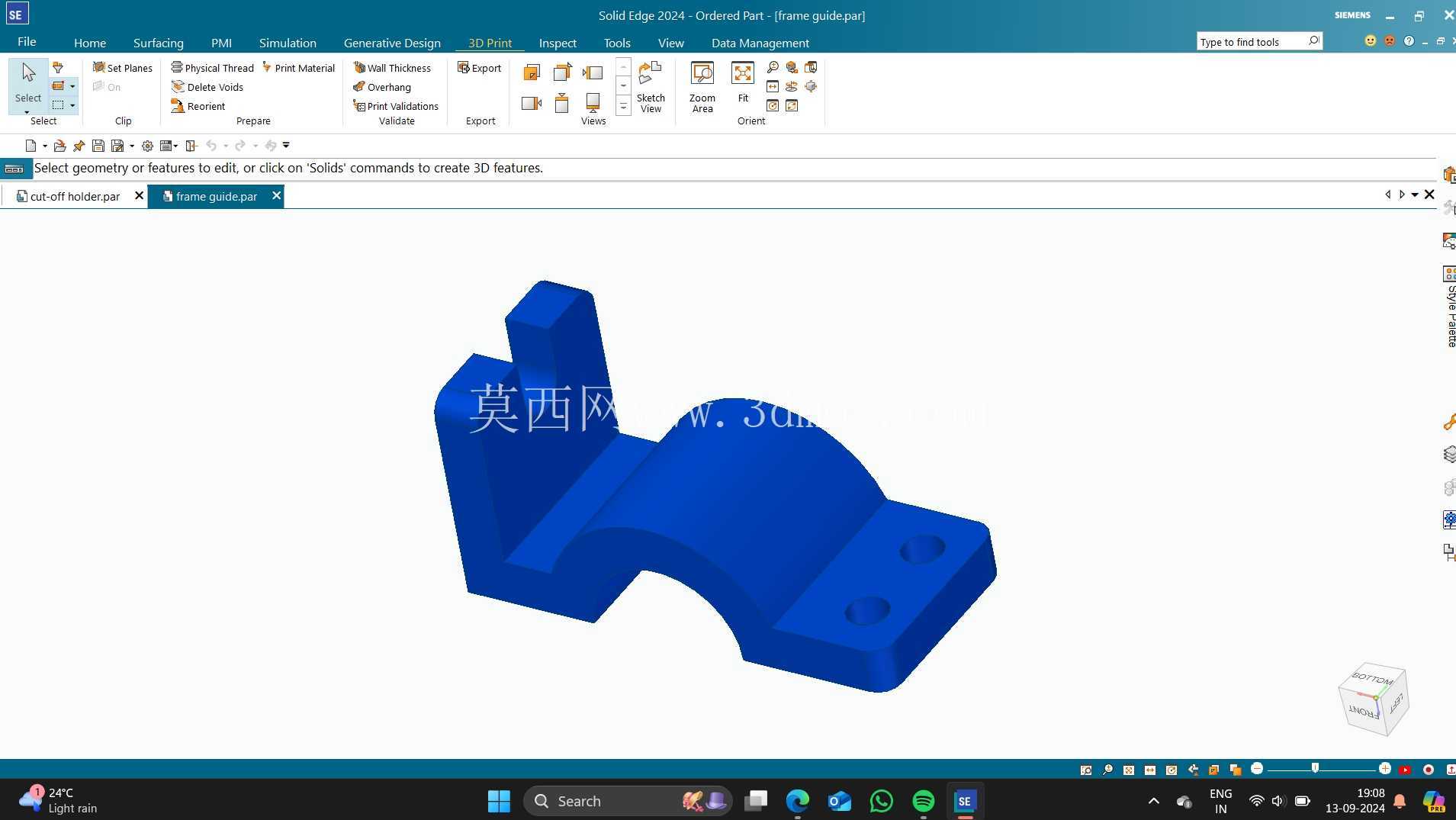
Task: Go to the Inspect ribbon tab
Action: (x=558, y=43)
